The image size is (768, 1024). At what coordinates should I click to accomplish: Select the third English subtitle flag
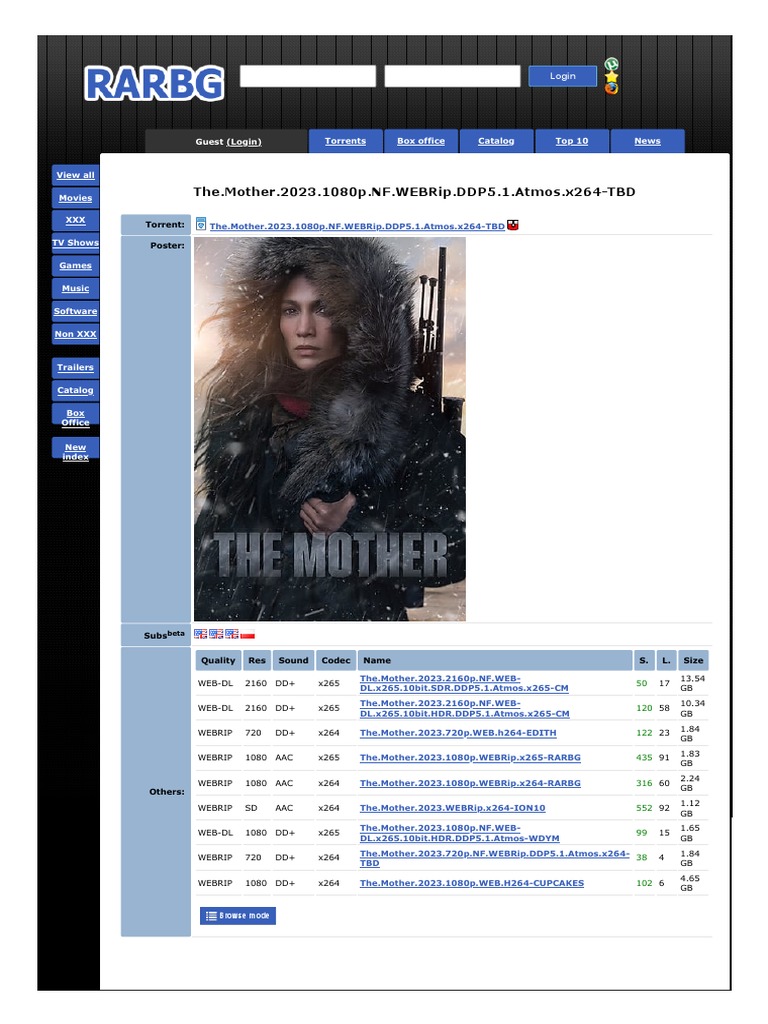pos(232,633)
